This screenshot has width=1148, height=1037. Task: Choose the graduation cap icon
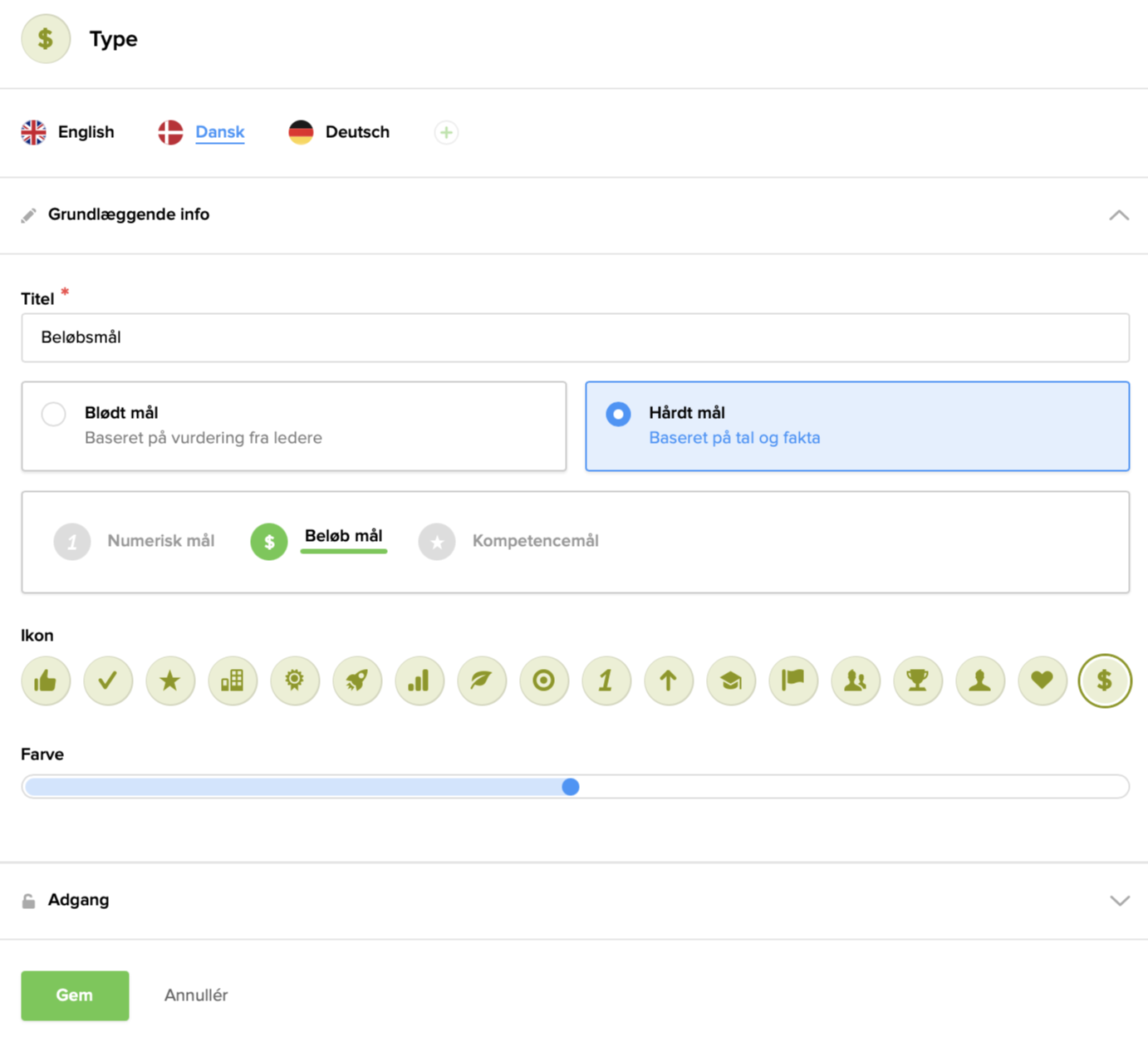(x=731, y=681)
